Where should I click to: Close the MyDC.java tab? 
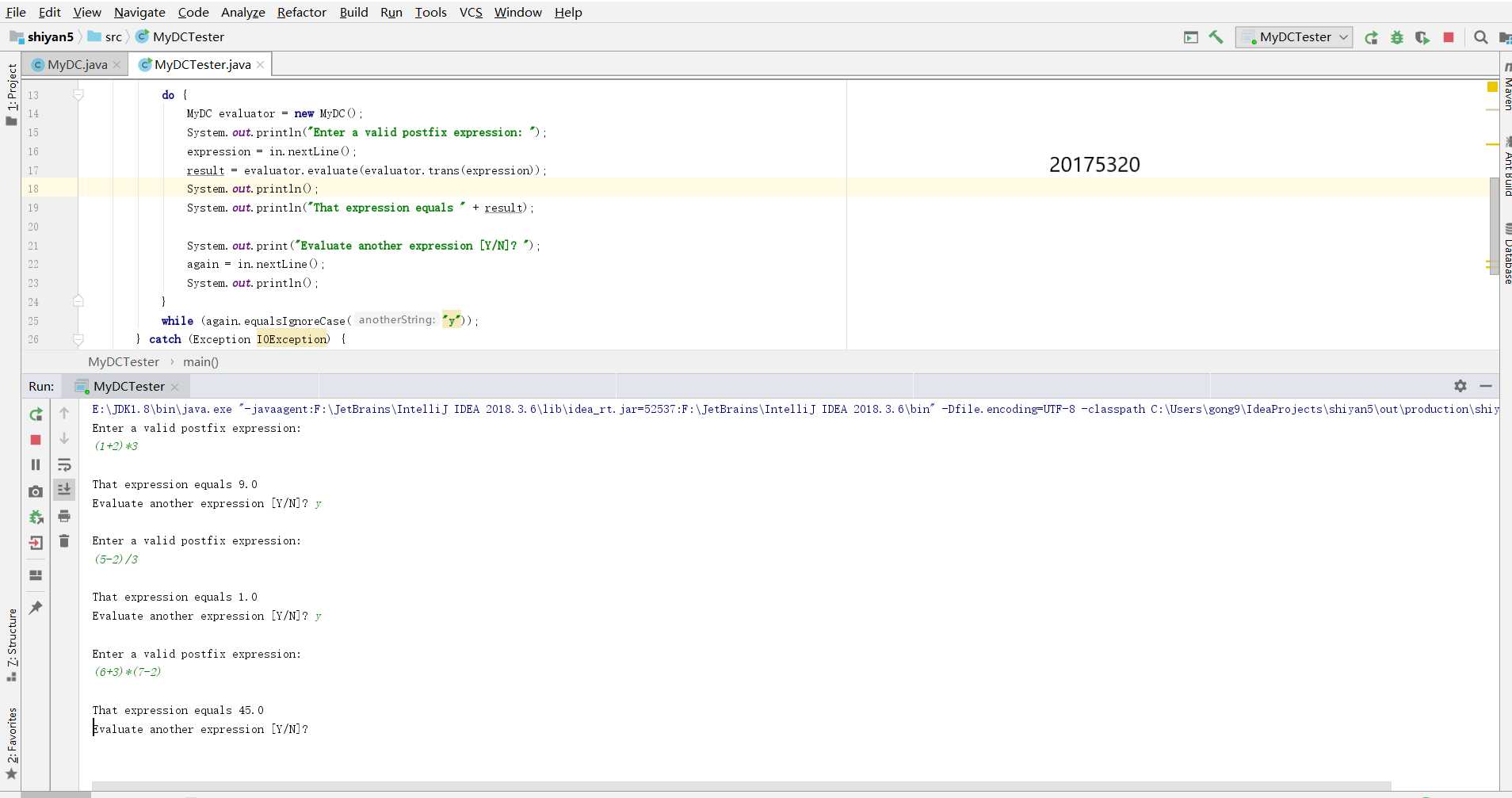(x=116, y=65)
